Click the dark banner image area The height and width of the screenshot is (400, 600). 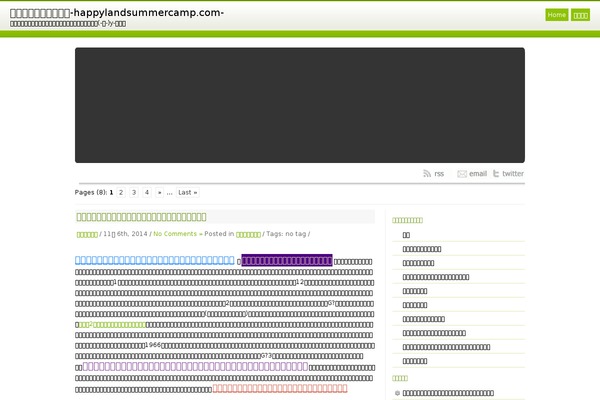300,105
